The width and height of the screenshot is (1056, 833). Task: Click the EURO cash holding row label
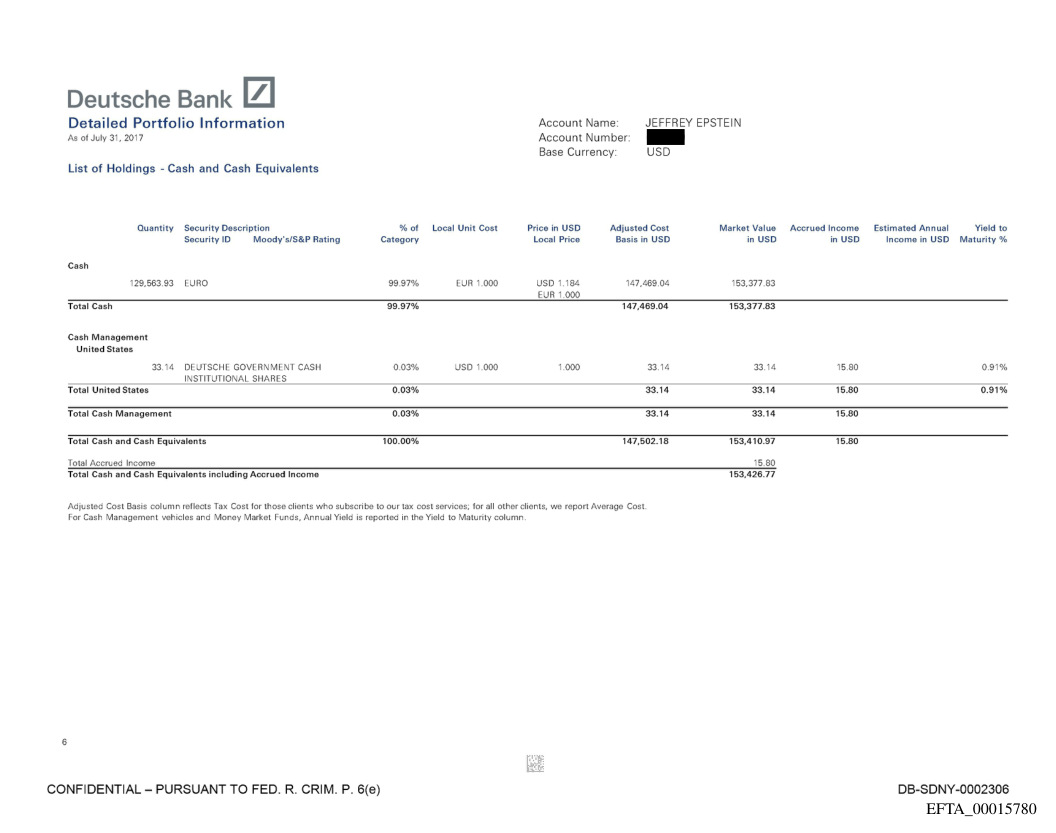(x=196, y=283)
